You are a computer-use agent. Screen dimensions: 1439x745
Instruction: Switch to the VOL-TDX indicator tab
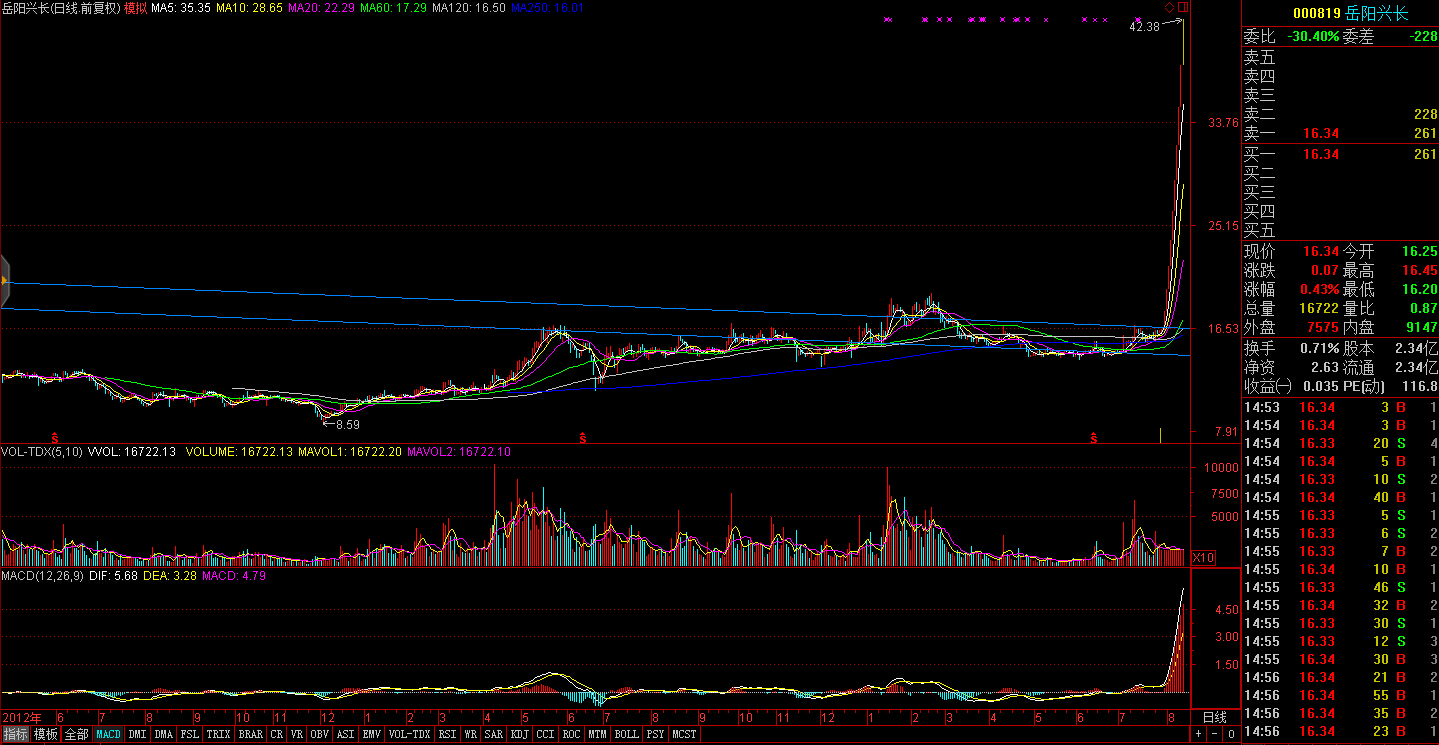[410, 734]
